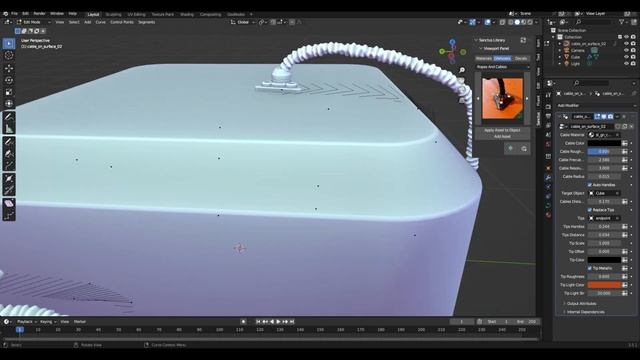Click the Sanctus Library panel icon

523,40
